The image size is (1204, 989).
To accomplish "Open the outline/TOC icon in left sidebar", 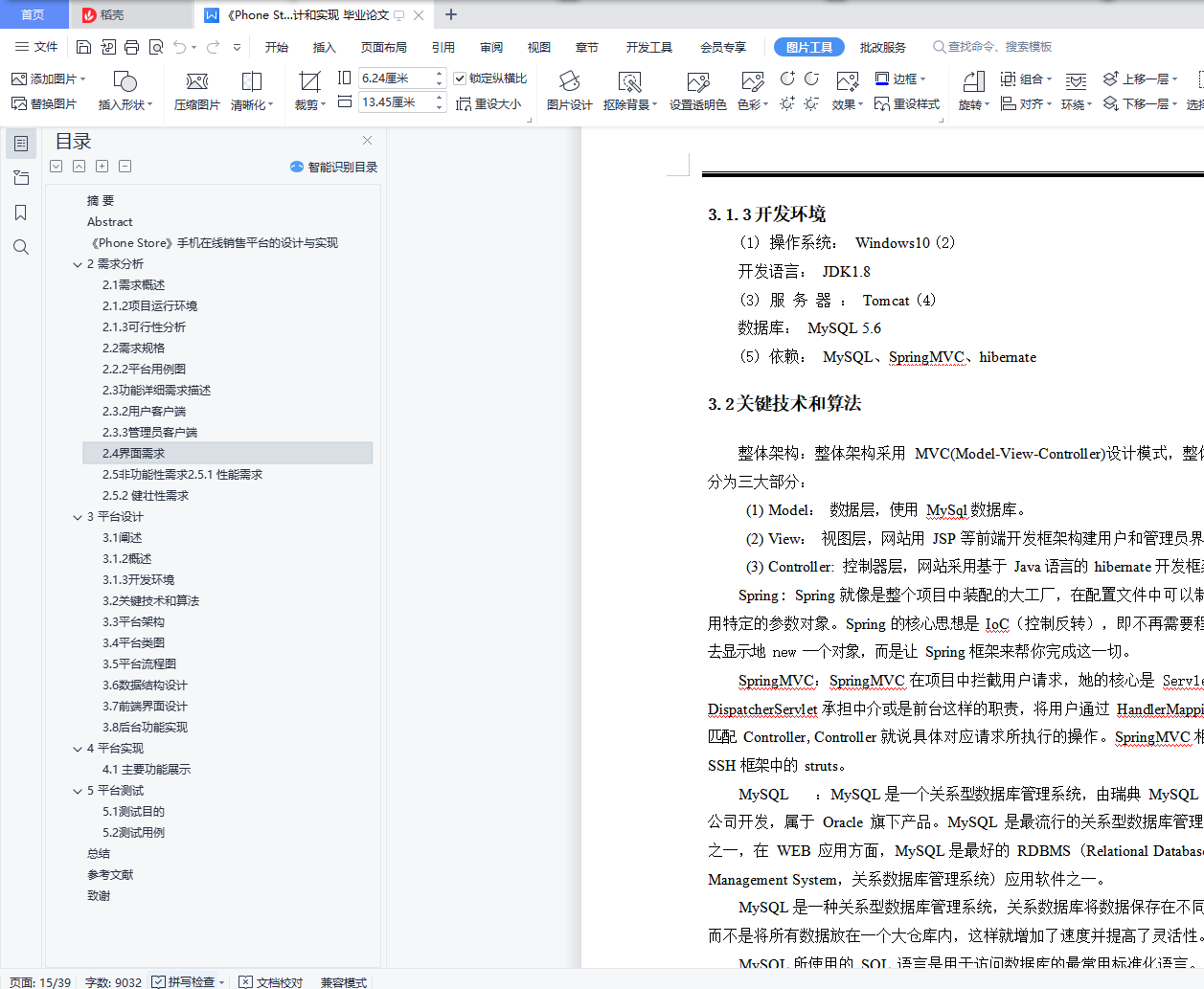I will [21, 144].
